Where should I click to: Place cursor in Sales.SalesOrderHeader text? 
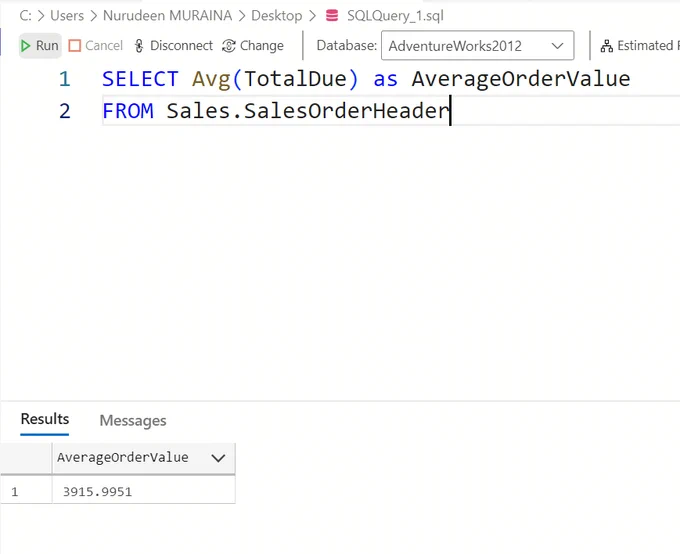308,111
